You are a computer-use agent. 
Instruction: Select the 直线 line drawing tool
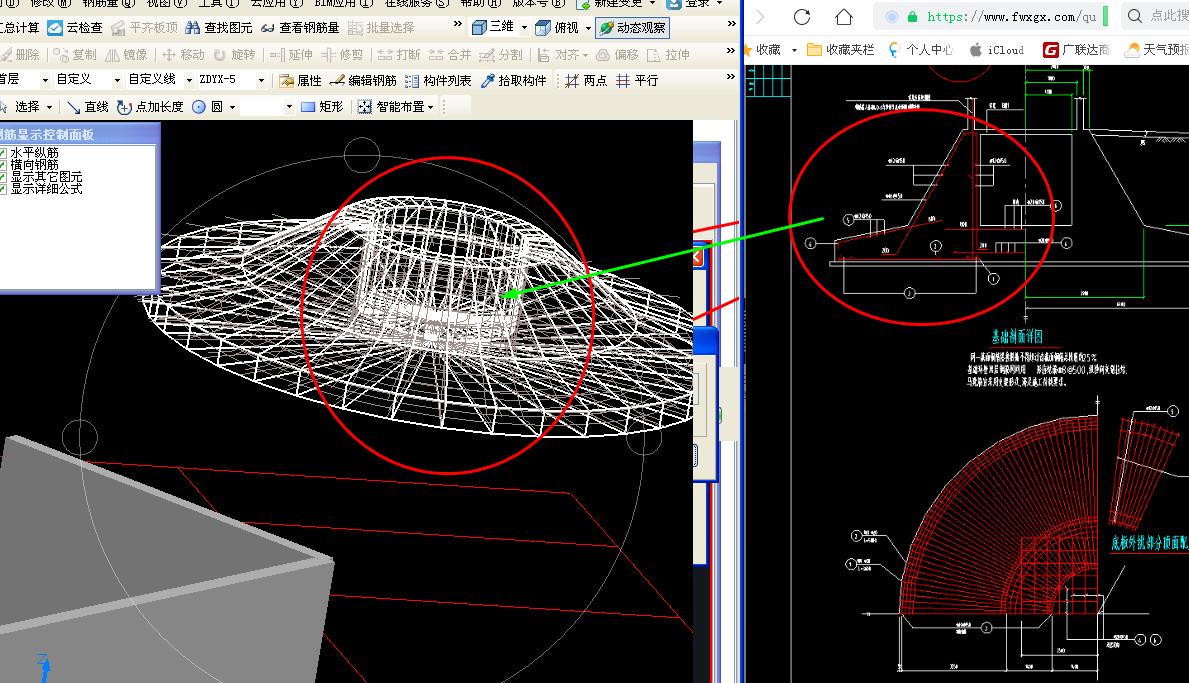pos(87,107)
